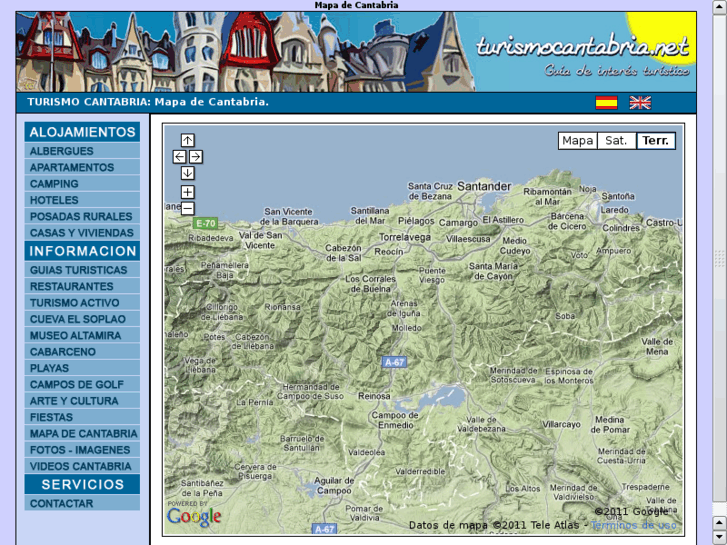Open the CONTACTAR link
727x545 pixels.
pyautogui.click(x=82, y=503)
